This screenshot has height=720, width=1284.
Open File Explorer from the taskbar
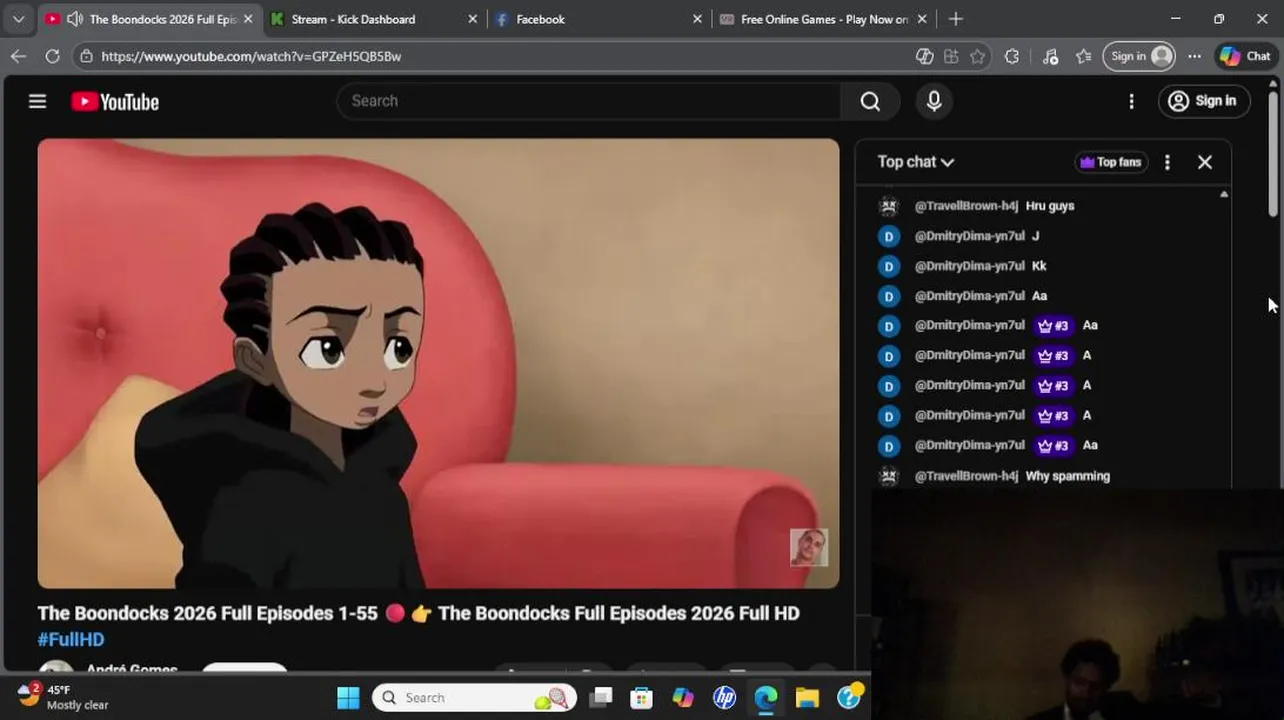807,698
